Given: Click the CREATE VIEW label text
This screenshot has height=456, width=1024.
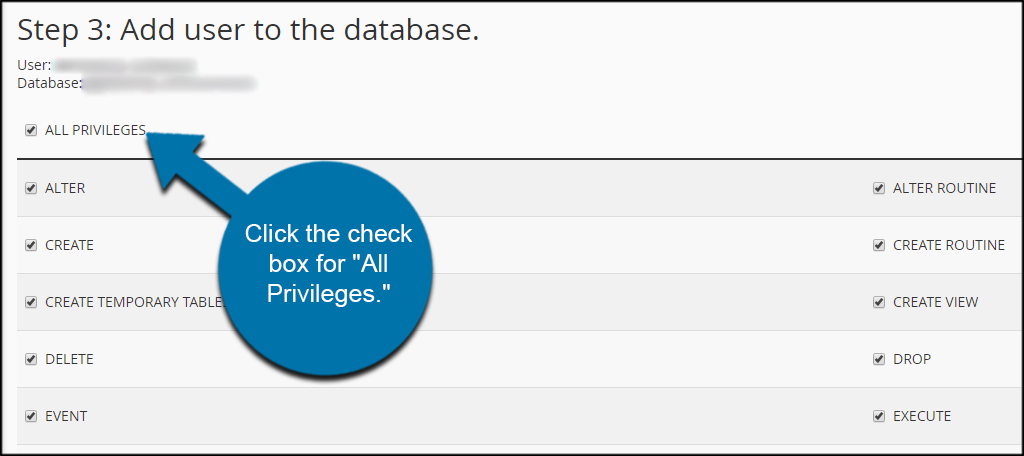Looking at the screenshot, I should pyautogui.click(x=935, y=302).
